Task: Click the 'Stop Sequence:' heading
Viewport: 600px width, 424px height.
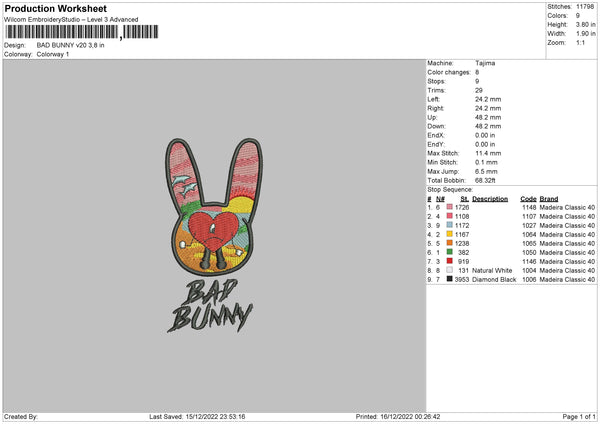Action: [450, 190]
